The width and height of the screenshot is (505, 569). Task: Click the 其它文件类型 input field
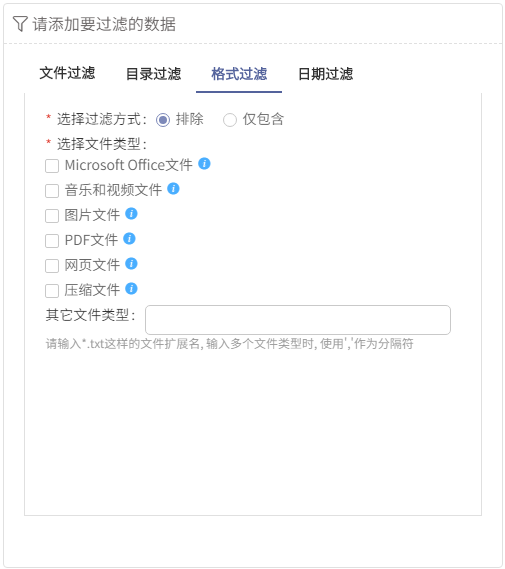point(298,320)
